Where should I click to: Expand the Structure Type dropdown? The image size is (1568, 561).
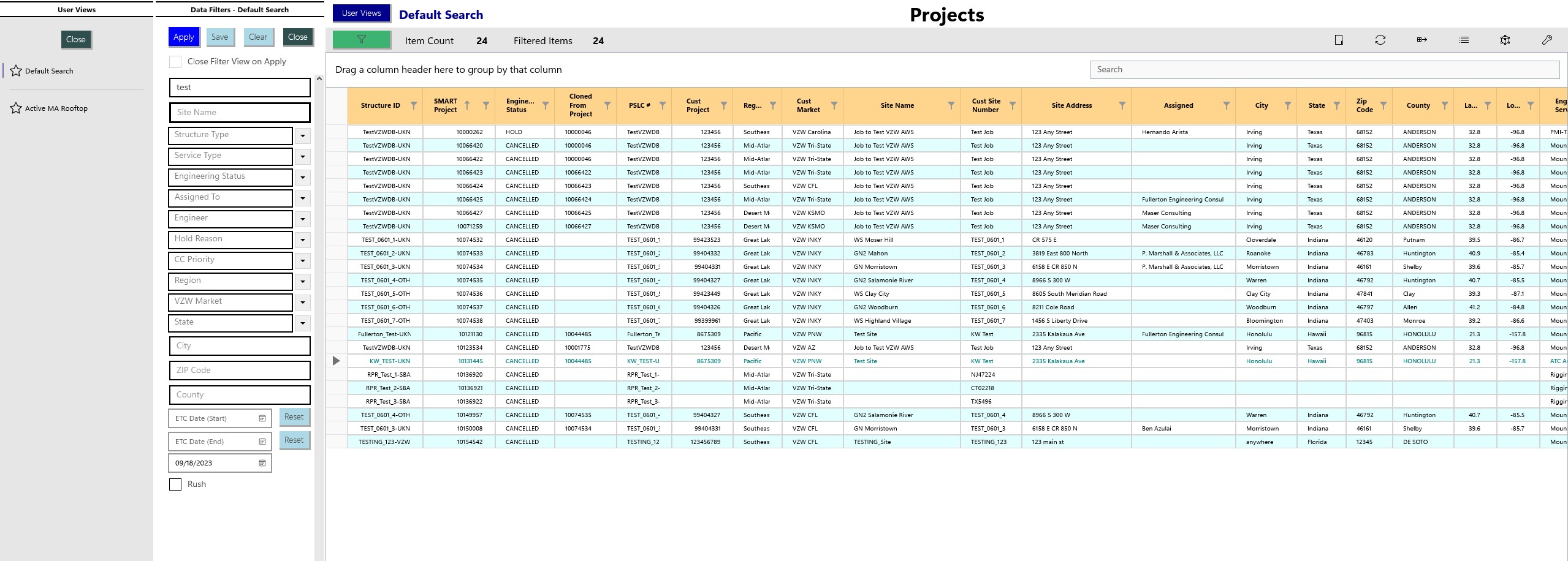[303, 136]
